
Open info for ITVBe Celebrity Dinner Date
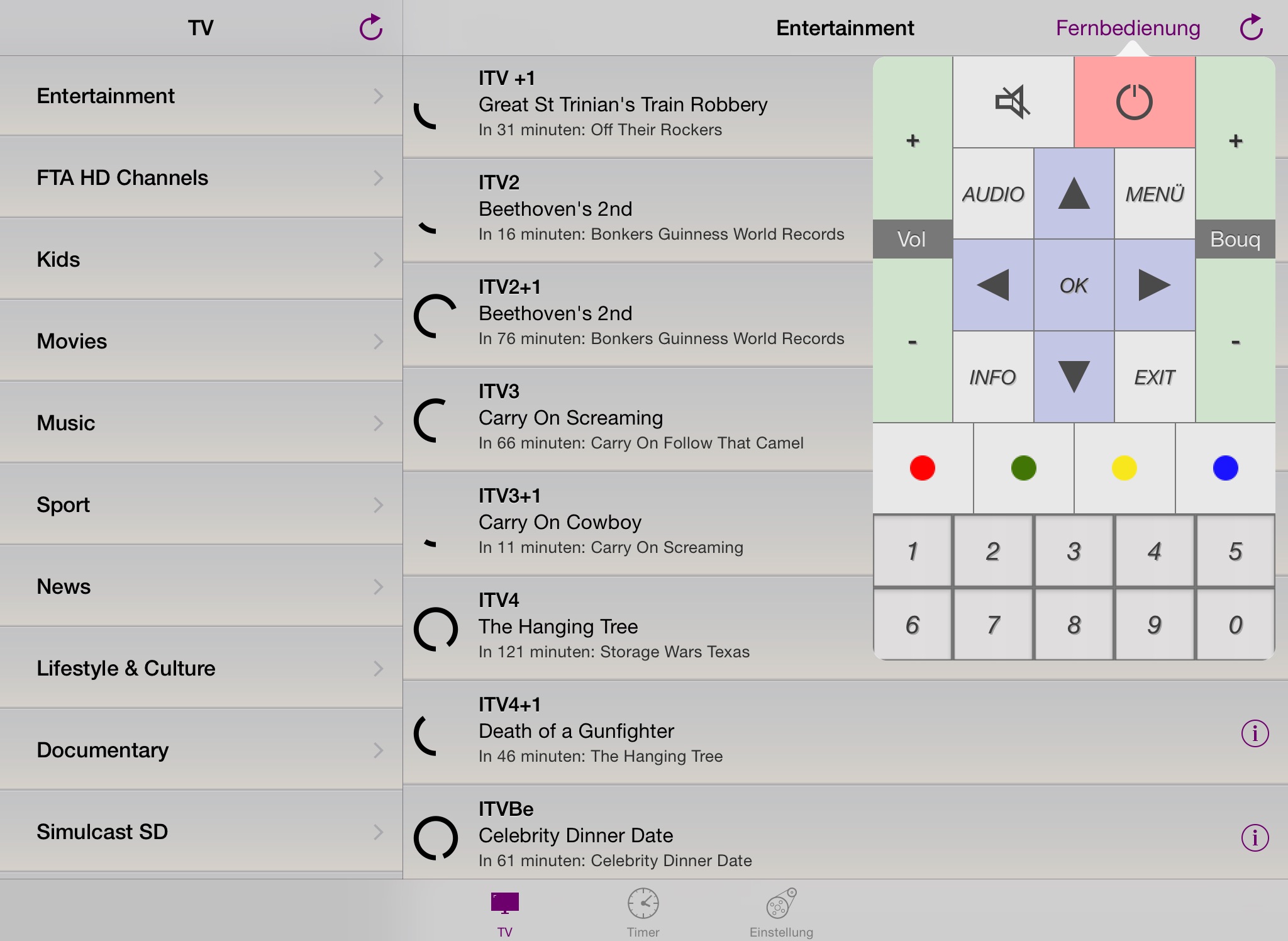1254,838
